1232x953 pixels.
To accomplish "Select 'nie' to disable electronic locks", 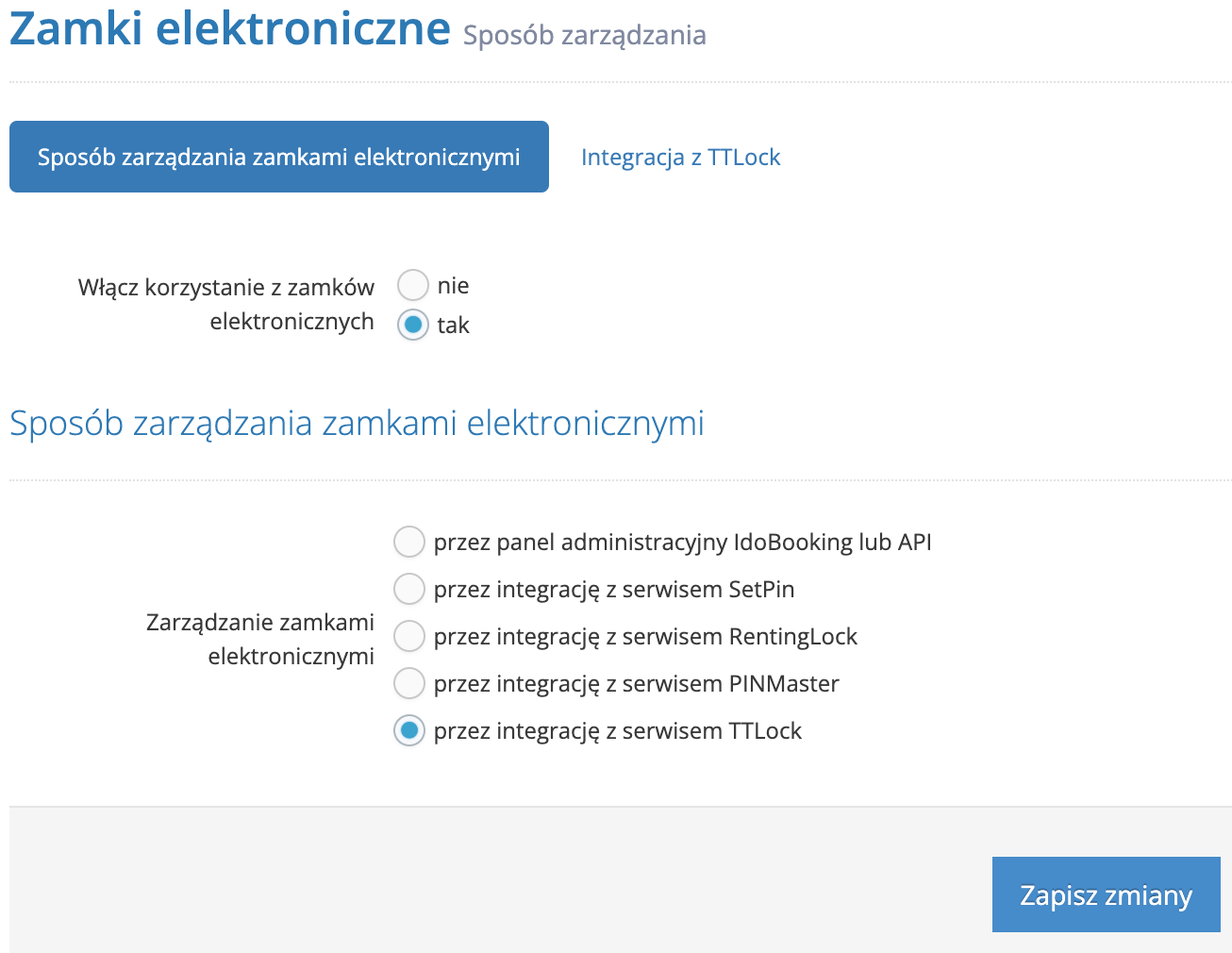I will click(x=412, y=285).
